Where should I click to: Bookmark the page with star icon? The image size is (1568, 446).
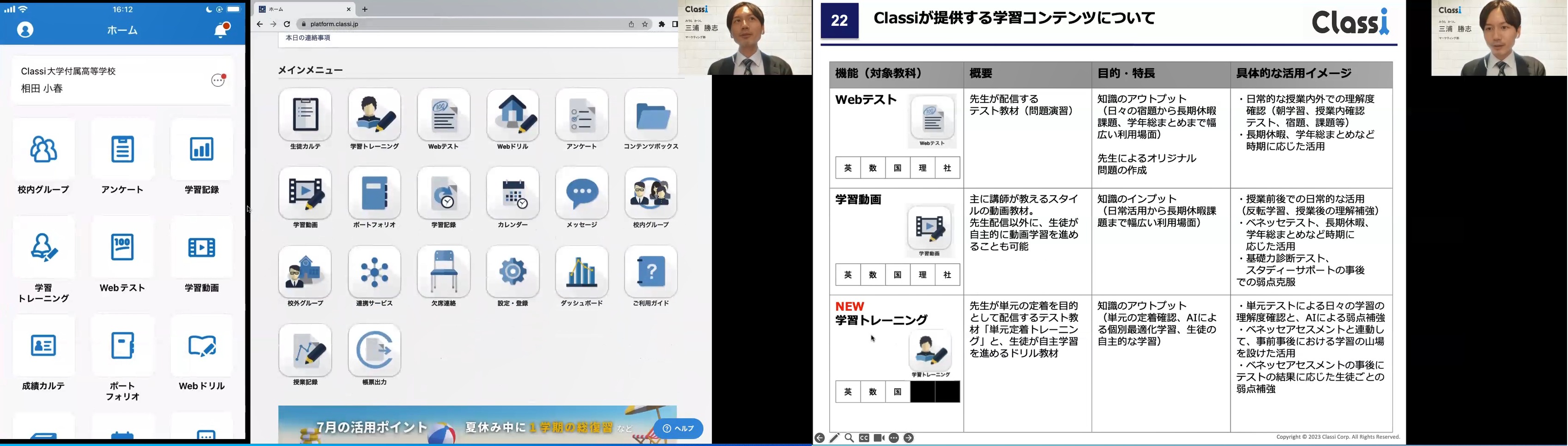pyautogui.click(x=645, y=24)
